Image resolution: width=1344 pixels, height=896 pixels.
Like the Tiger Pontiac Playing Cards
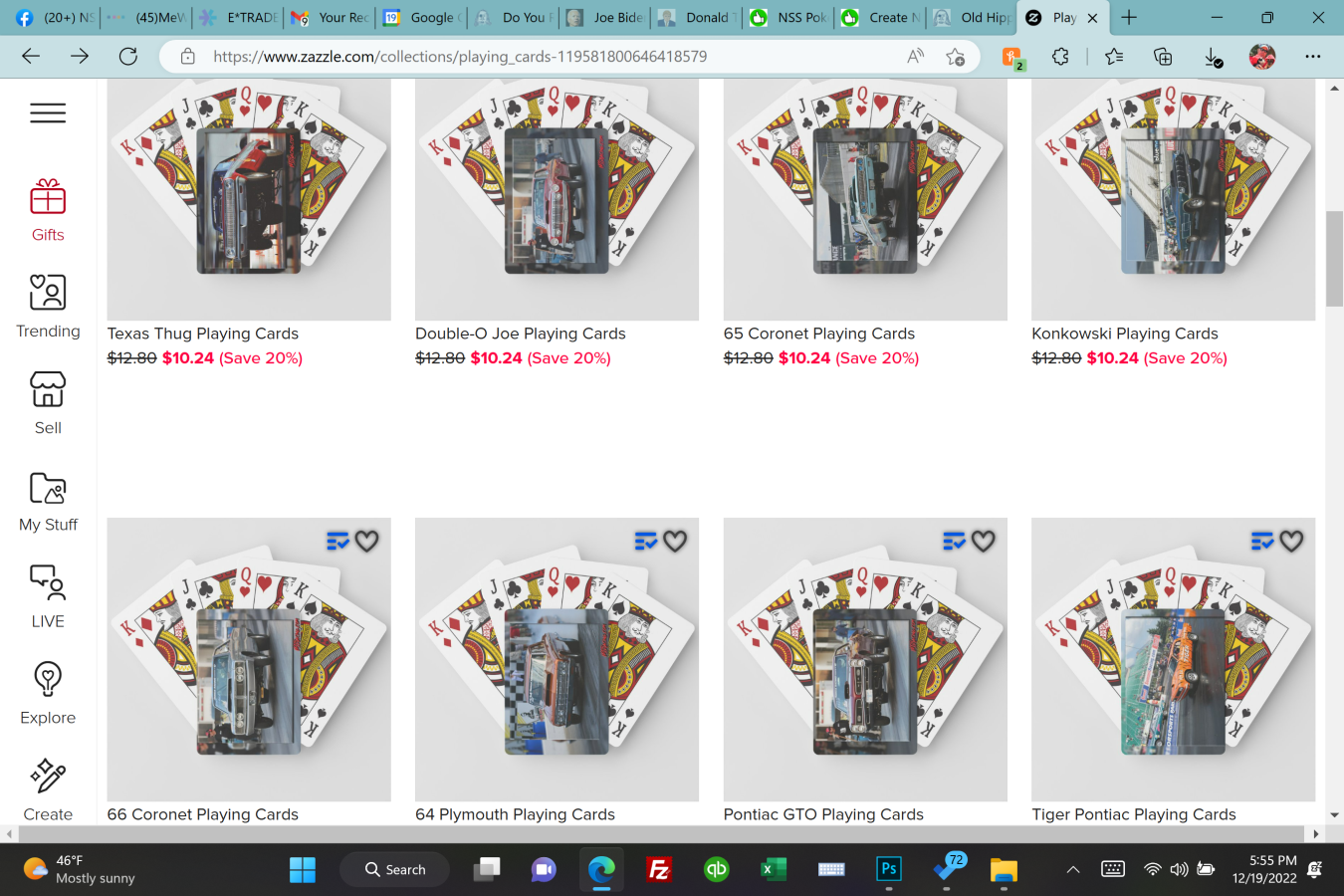click(x=1291, y=541)
